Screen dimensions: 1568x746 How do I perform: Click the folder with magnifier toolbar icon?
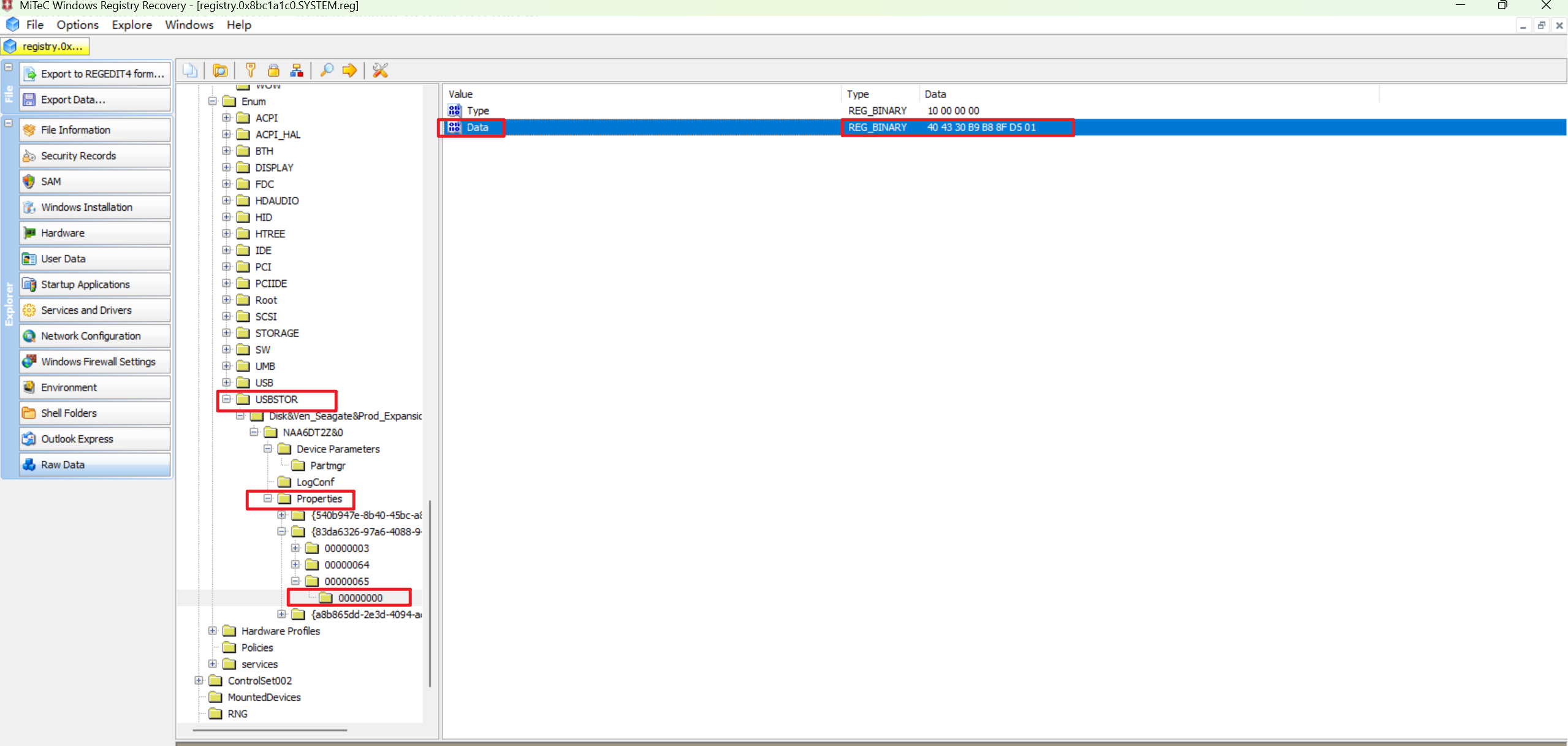click(x=220, y=70)
